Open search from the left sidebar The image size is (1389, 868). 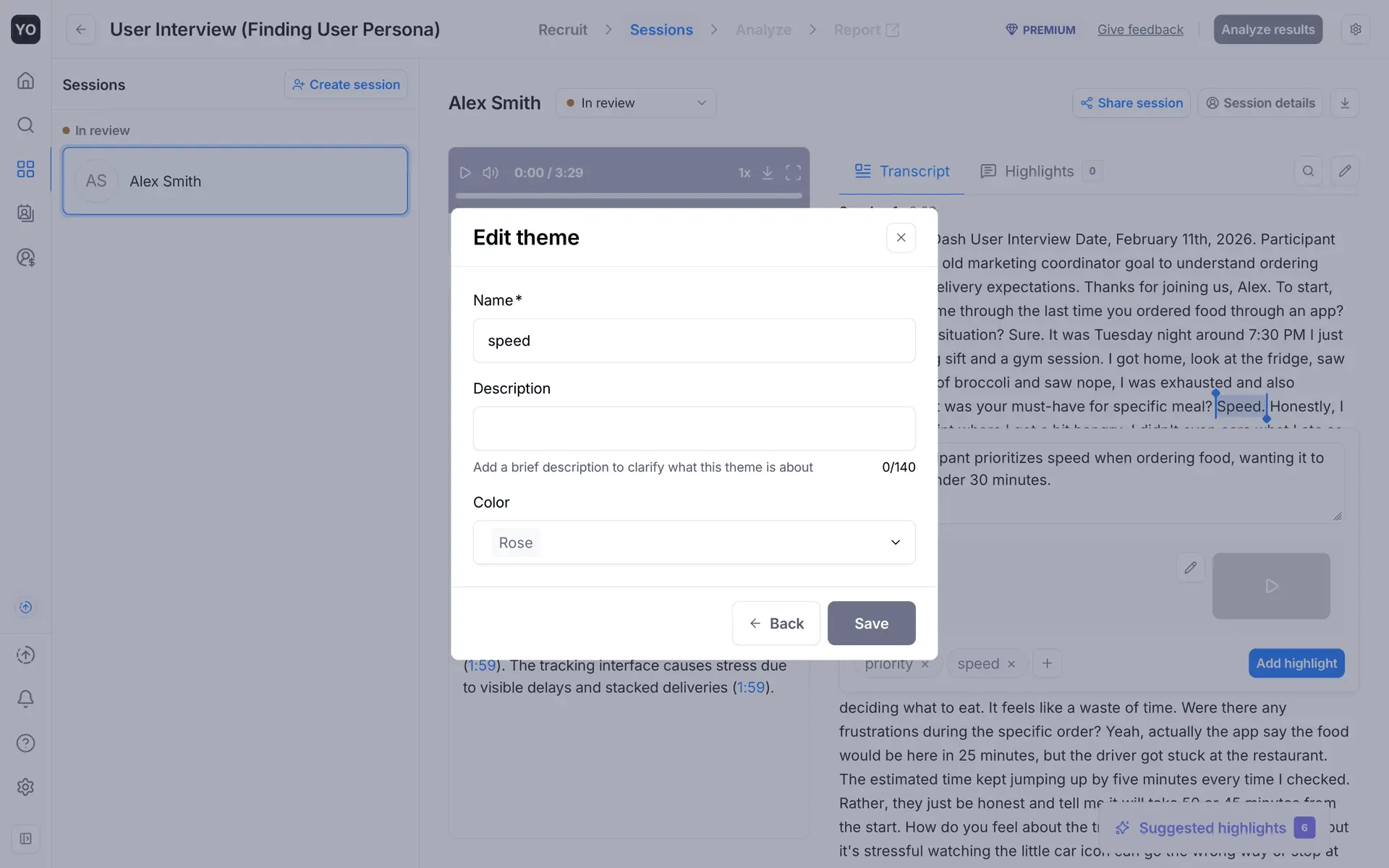pos(25,125)
